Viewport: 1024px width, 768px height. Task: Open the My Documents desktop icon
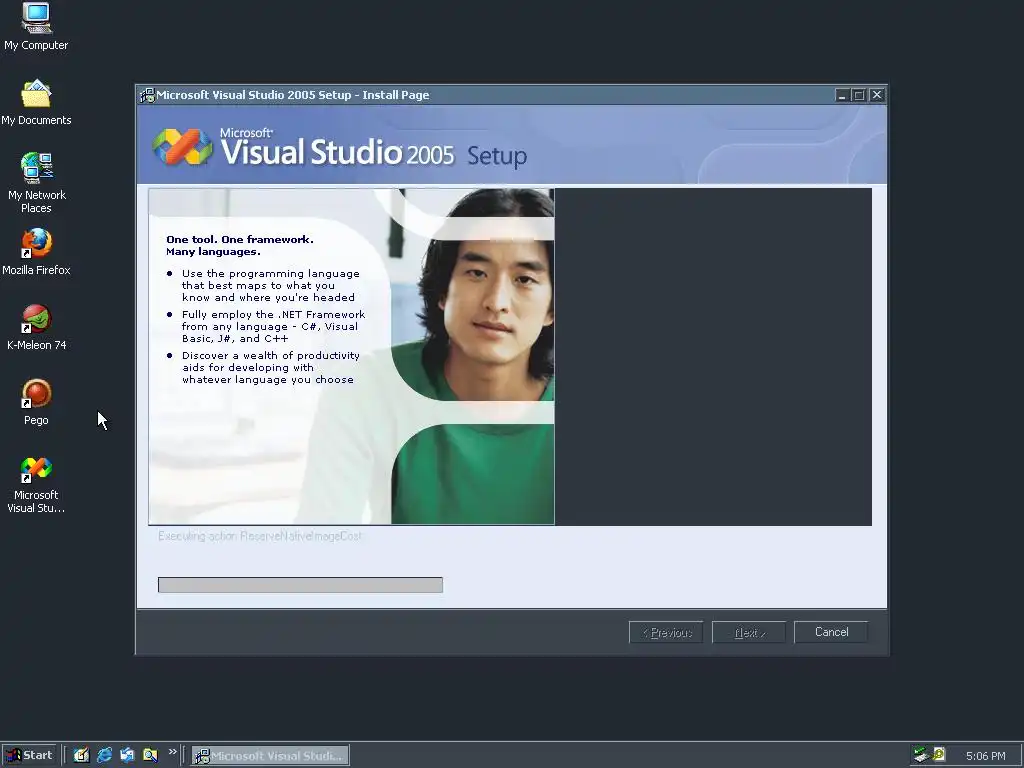pyautogui.click(x=36, y=102)
